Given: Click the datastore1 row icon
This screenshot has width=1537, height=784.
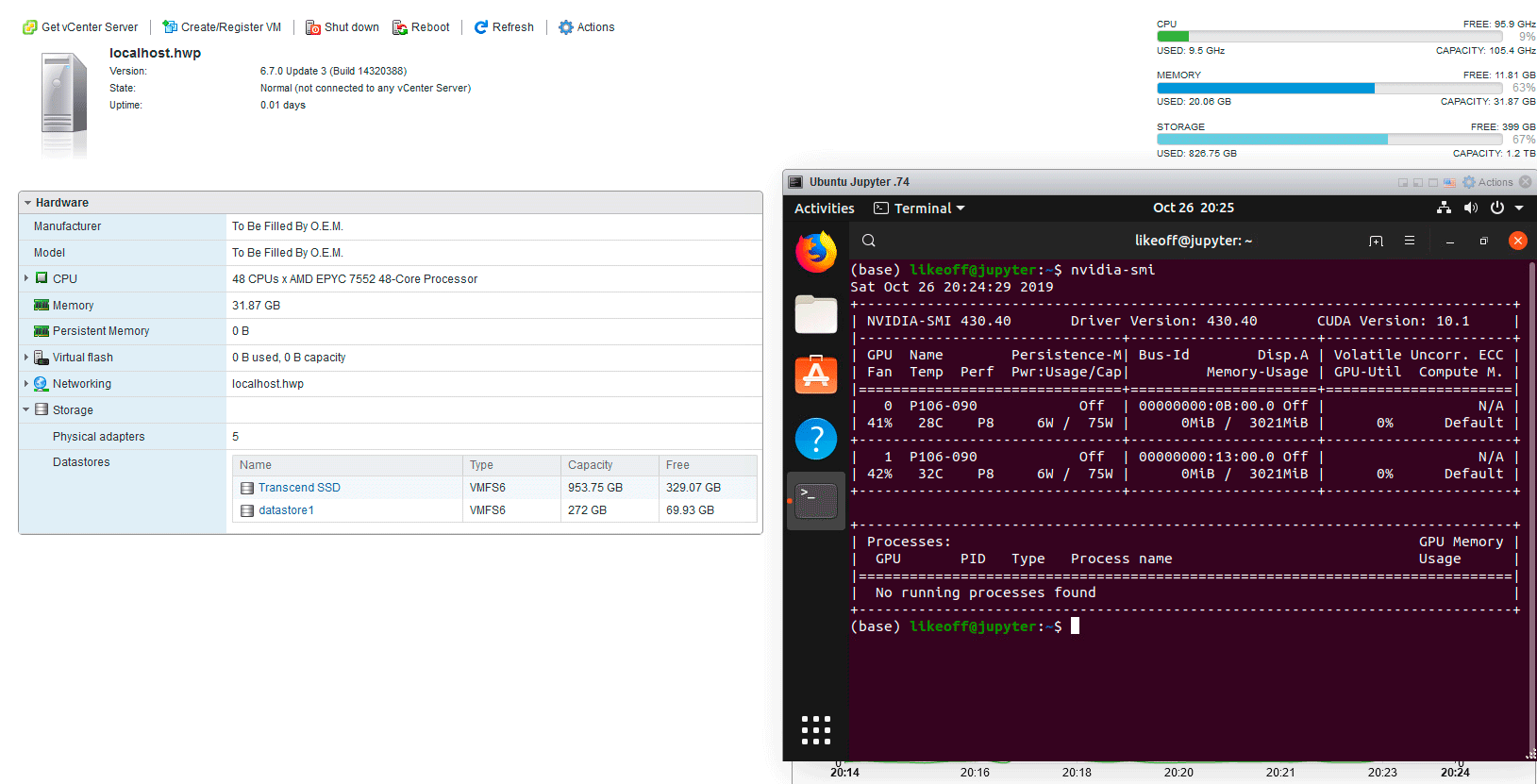Looking at the screenshot, I should [x=247, y=510].
